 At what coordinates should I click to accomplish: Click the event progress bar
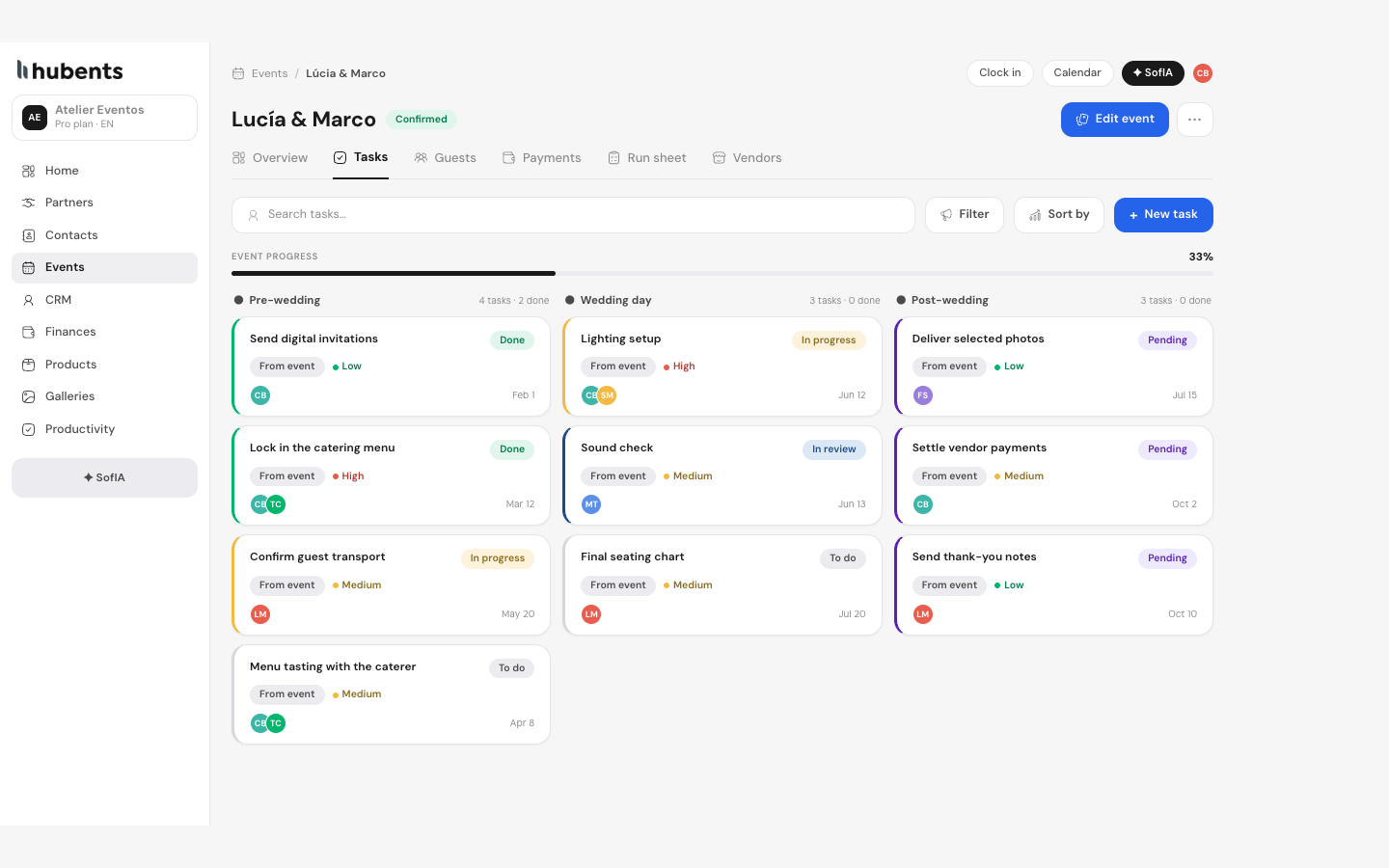[722, 274]
